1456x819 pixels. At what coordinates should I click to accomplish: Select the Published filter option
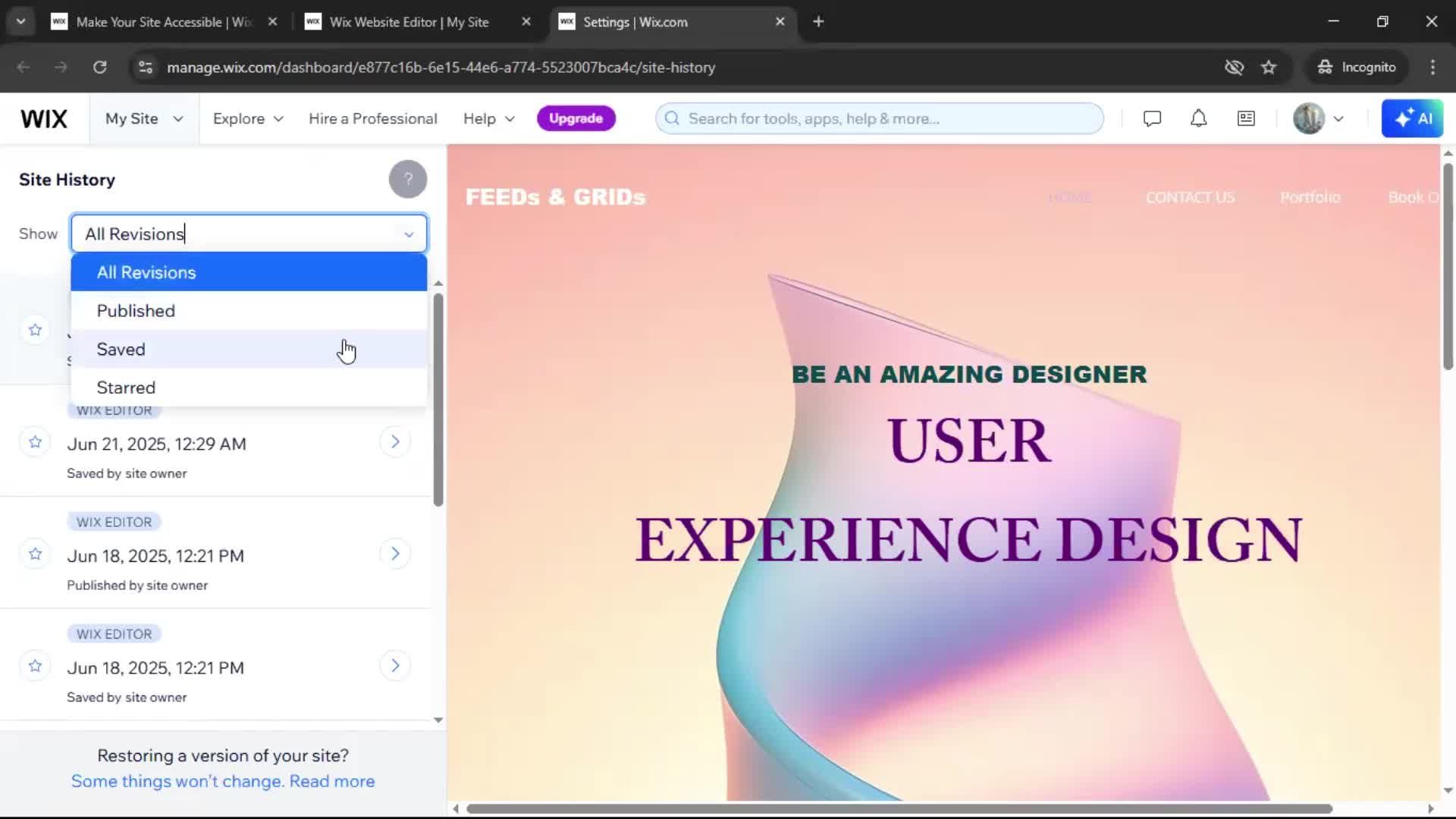pos(249,311)
